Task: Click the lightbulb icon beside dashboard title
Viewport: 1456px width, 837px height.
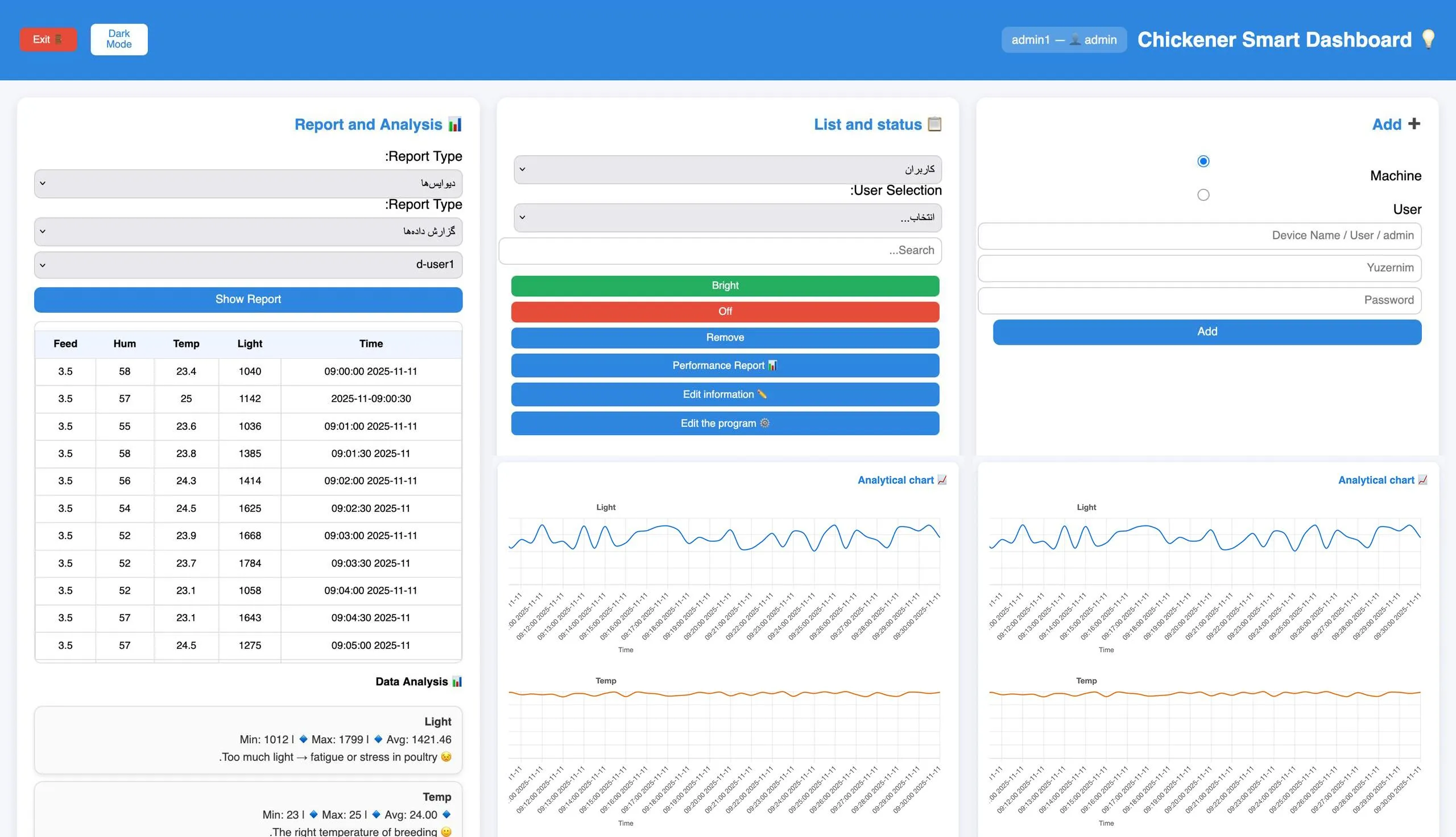Action: [1428, 39]
